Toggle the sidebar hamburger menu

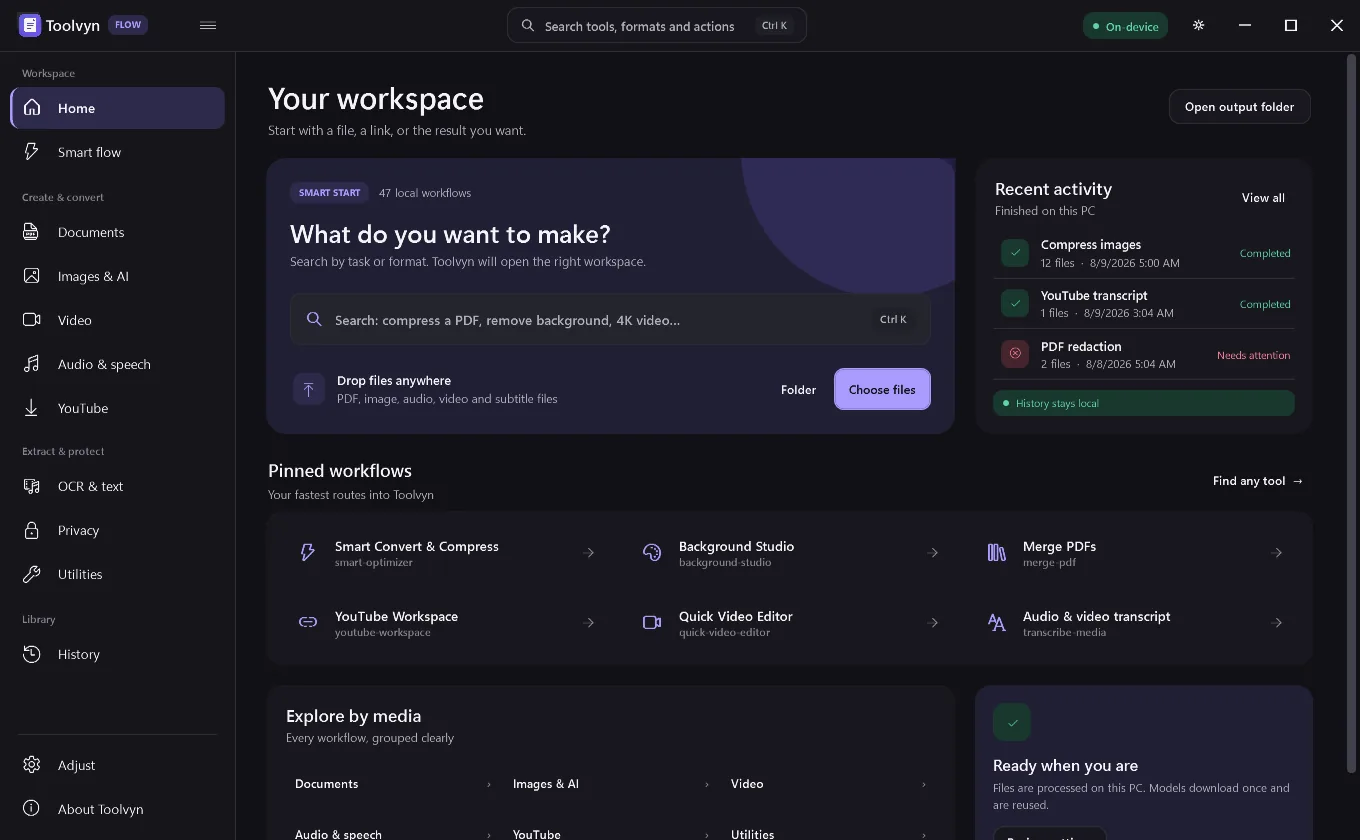208,26
